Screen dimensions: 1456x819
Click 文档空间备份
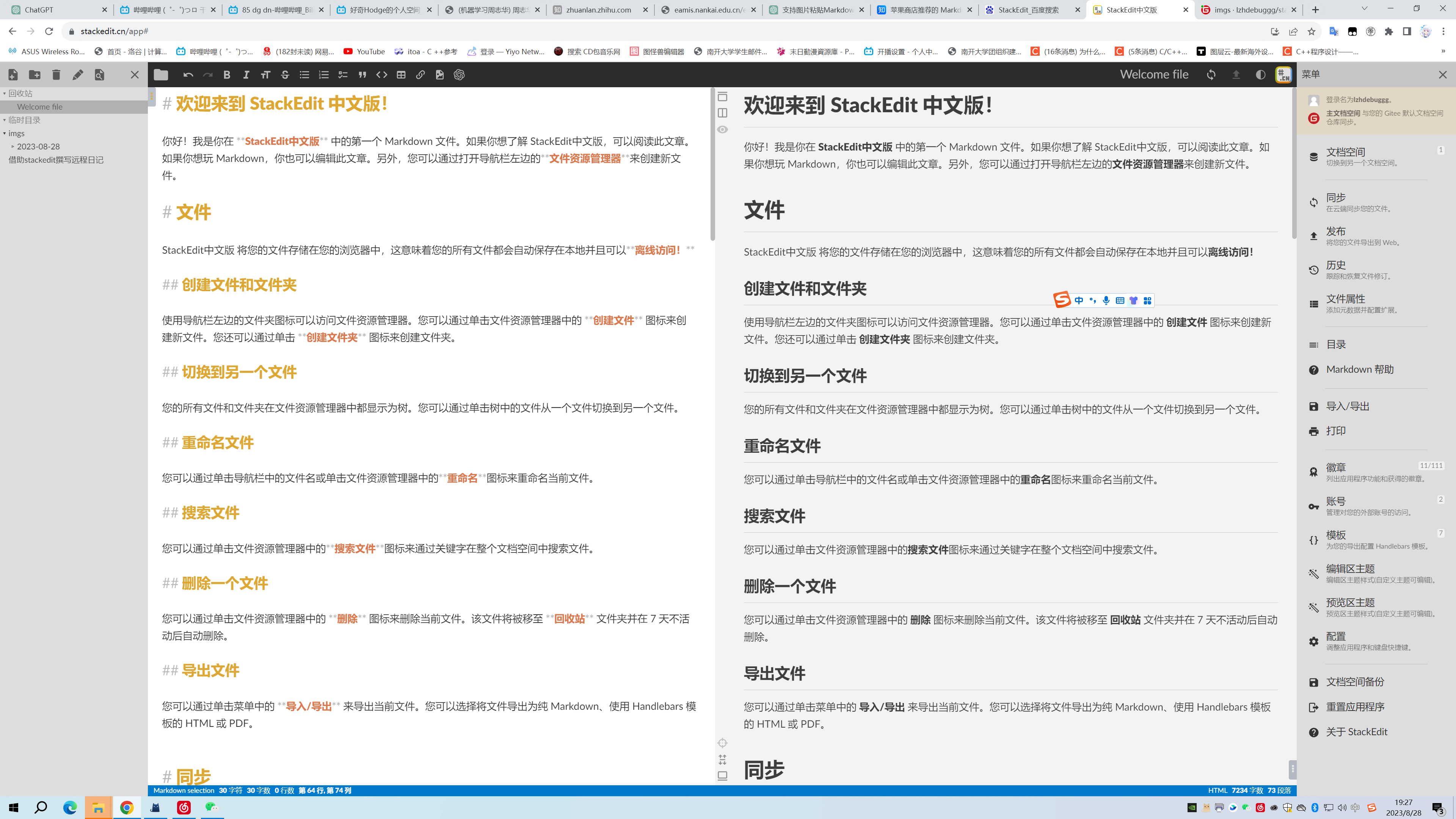click(x=1376, y=682)
